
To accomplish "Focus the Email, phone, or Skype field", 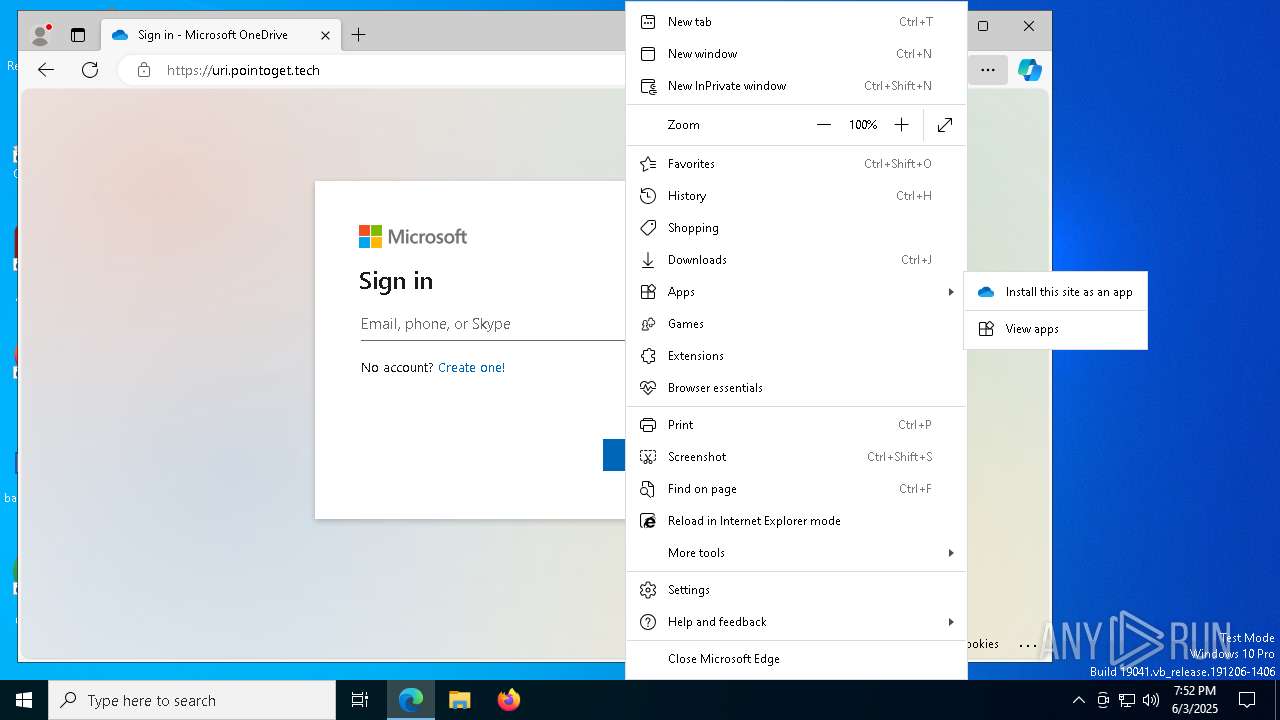I will point(492,324).
